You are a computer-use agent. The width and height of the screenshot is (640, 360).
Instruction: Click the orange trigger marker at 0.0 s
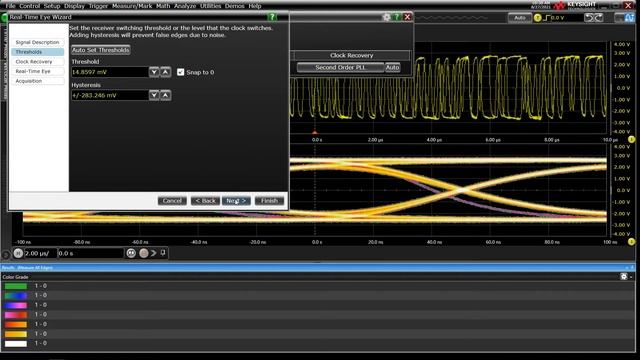315,132
